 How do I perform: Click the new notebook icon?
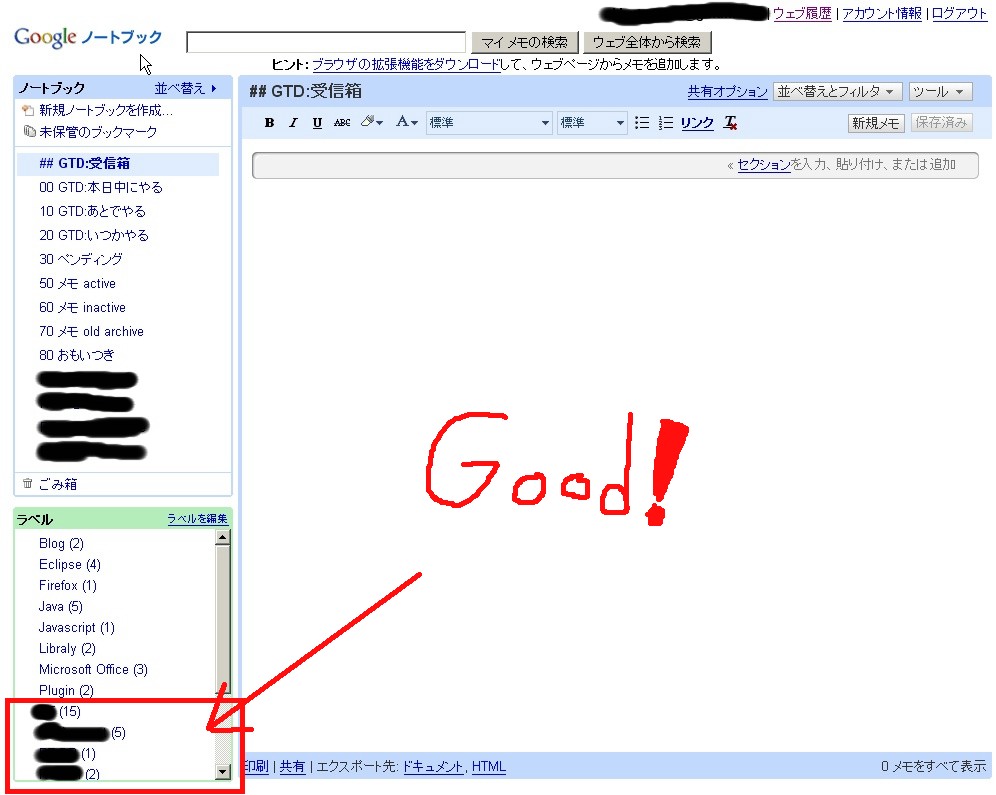click(x=28, y=110)
